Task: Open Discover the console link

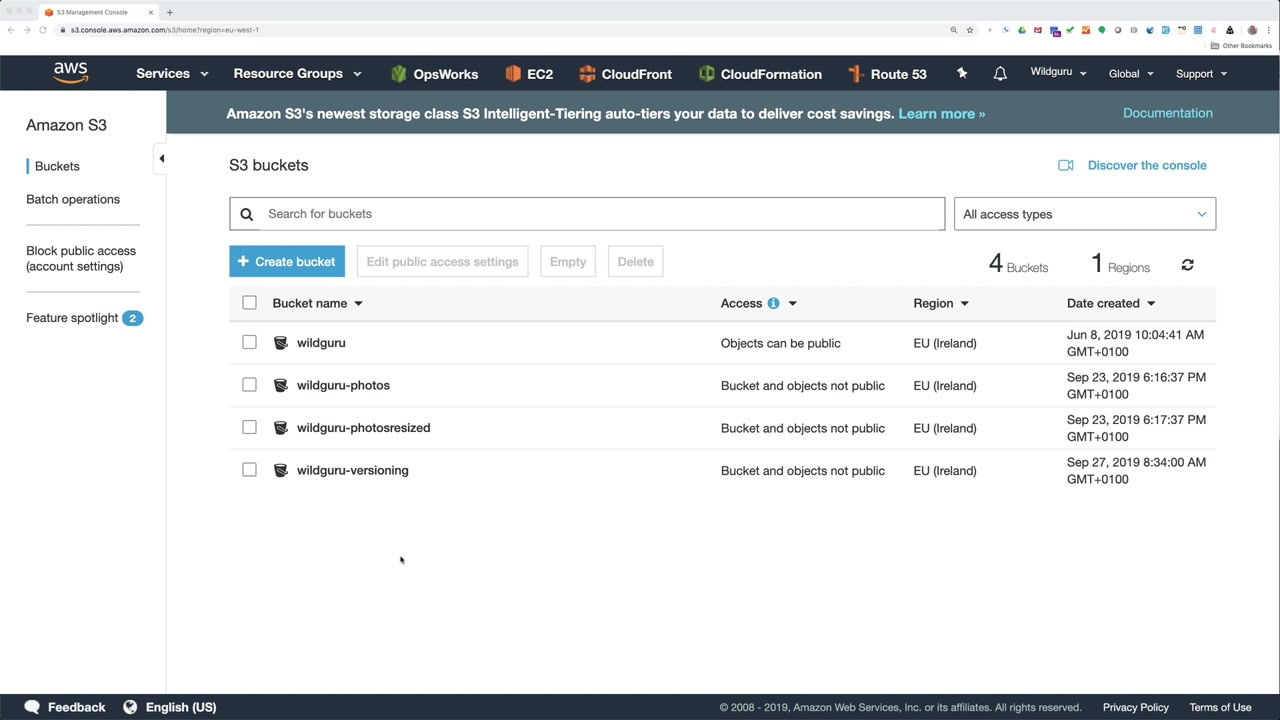Action: coord(1147,165)
